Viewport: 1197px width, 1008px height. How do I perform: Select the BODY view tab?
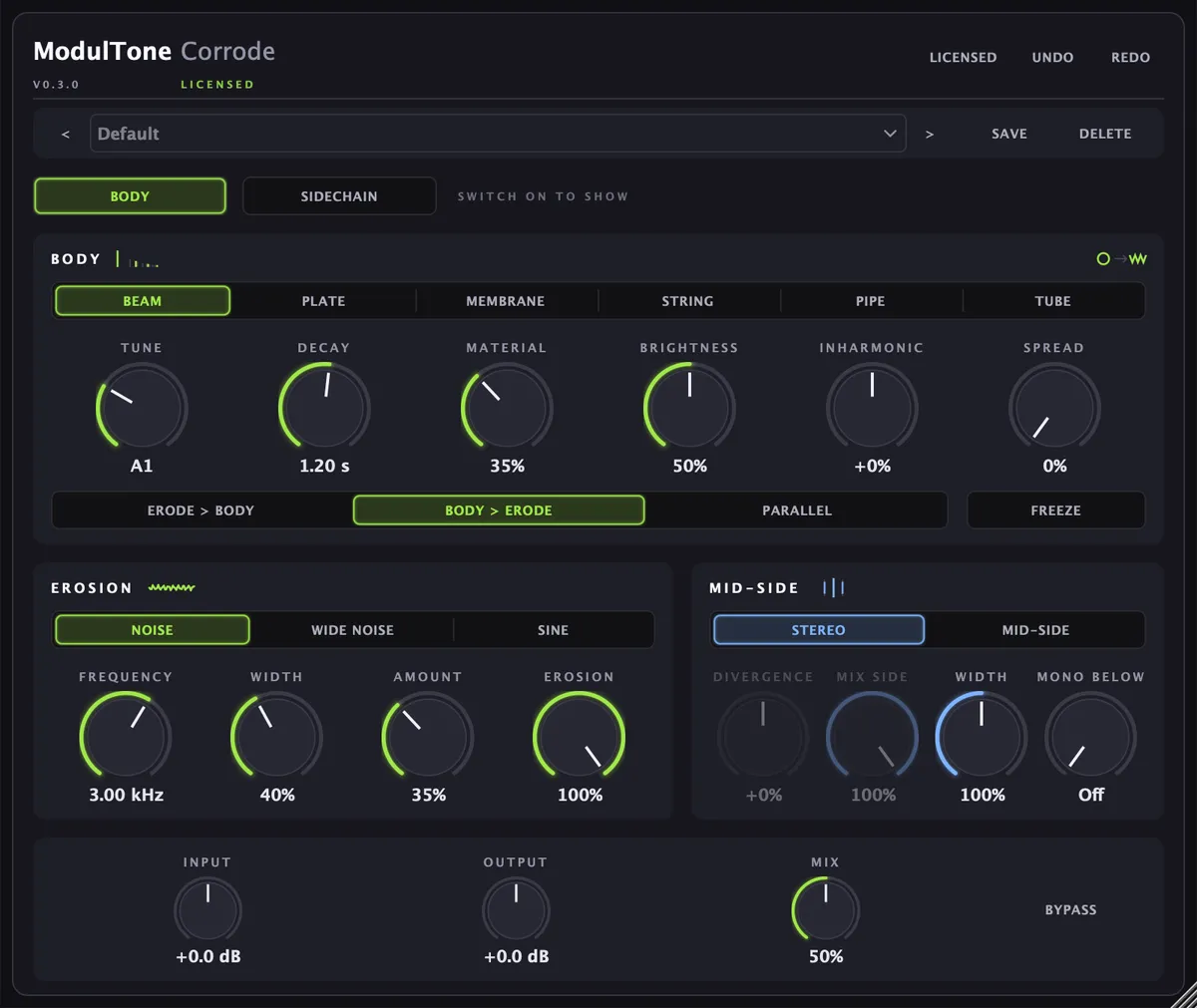pyautogui.click(x=130, y=196)
